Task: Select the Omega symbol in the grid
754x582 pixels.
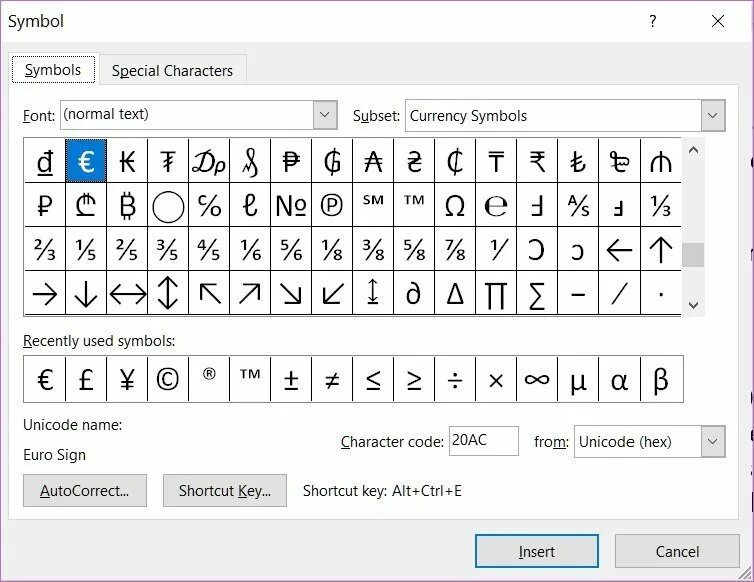Action: coord(455,205)
